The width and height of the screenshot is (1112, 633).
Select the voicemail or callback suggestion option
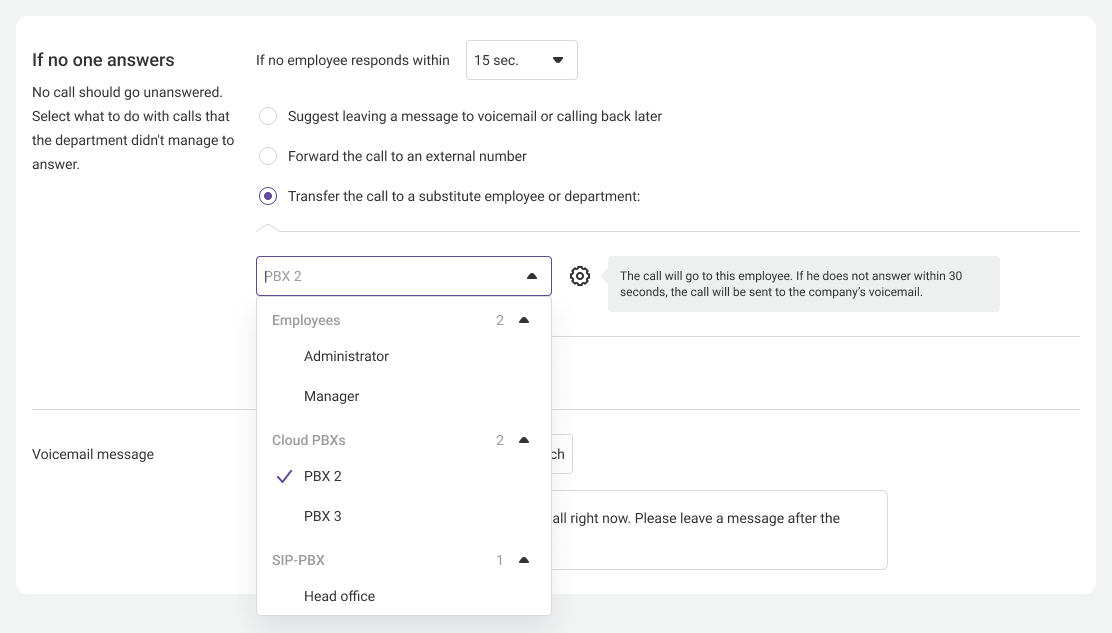268,116
